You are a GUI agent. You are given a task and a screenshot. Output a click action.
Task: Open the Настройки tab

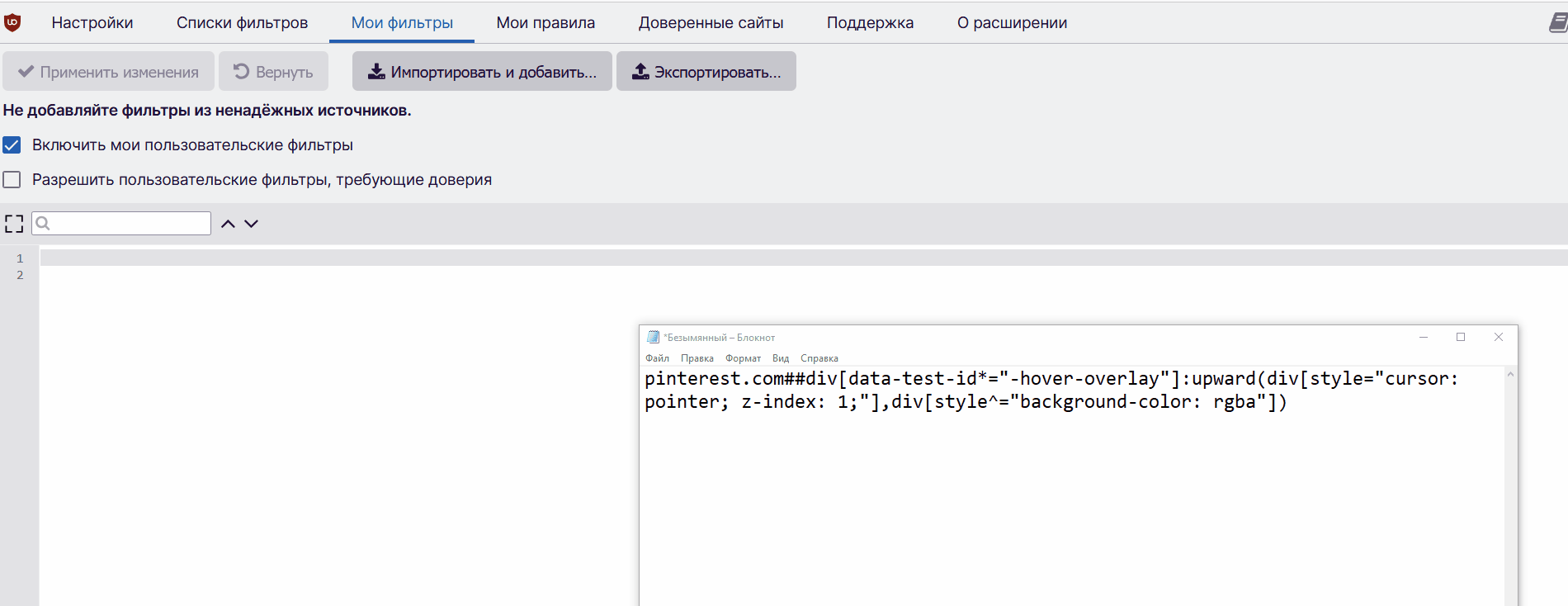click(92, 22)
